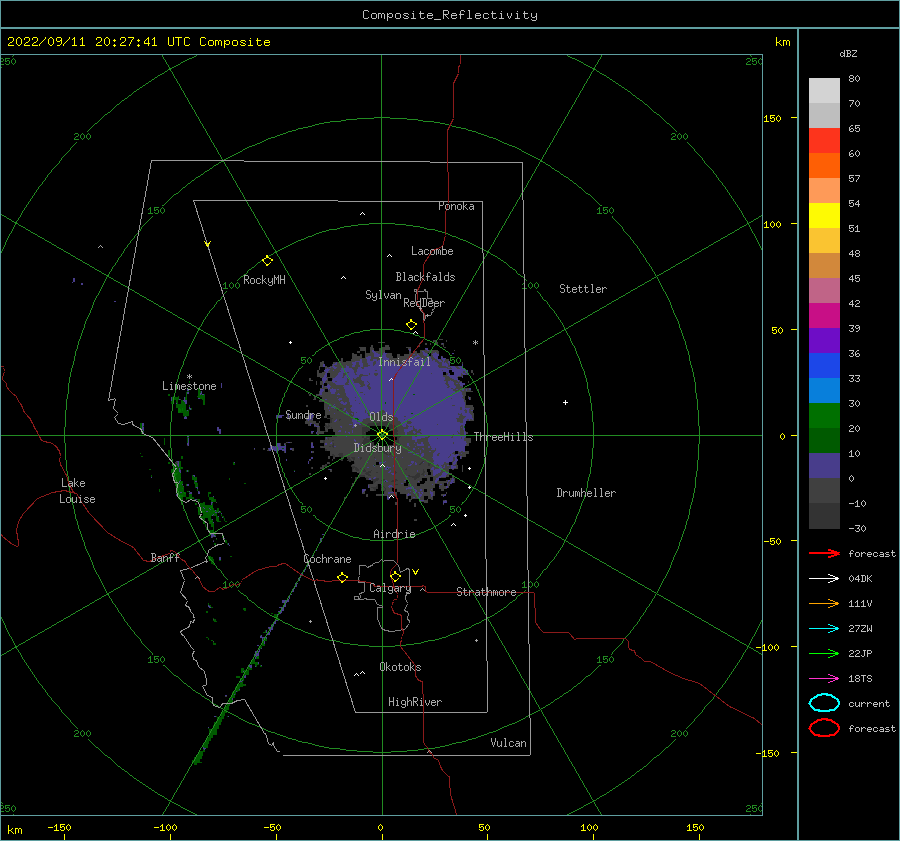Select the slate purple 0-10 dBZ swatch
This screenshot has width=900, height=841.
(x=824, y=466)
